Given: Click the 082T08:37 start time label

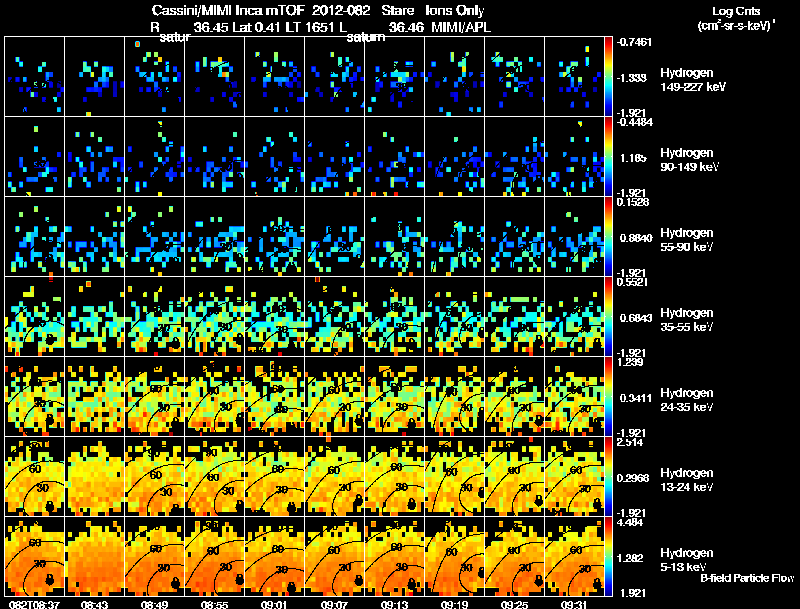Looking at the screenshot, I should [x=34, y=604].
